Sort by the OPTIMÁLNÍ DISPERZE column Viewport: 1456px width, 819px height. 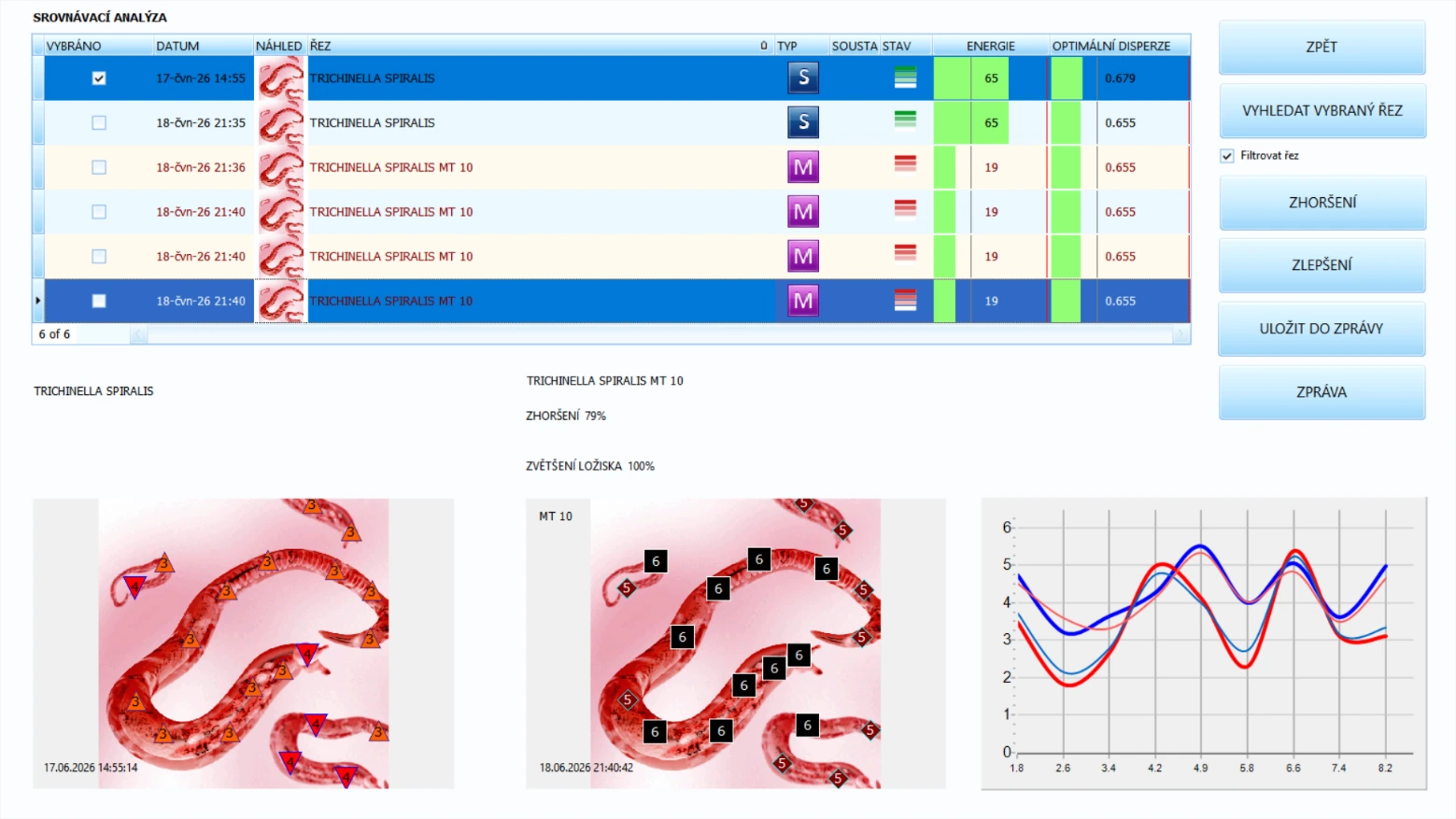pos(1119,46)
